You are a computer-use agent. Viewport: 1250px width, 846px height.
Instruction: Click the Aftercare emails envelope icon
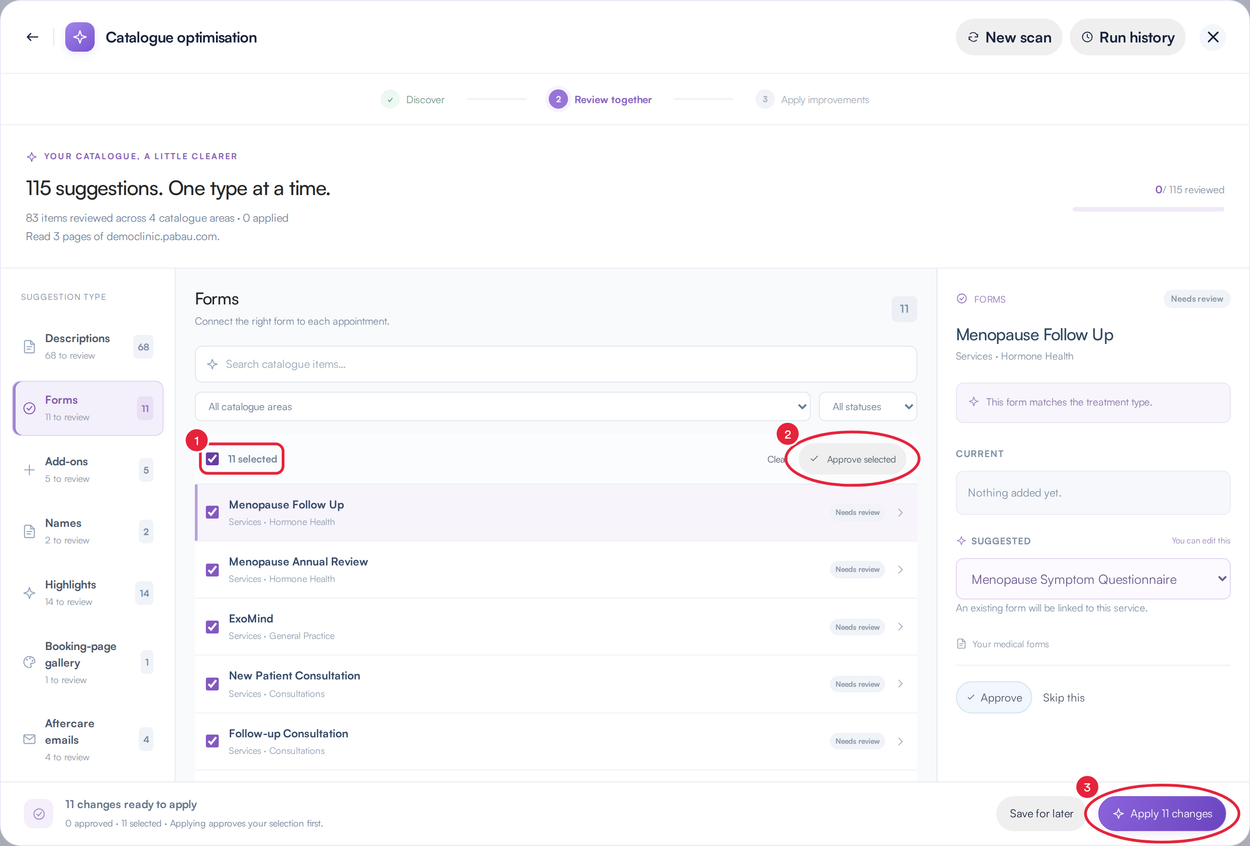coord(29,739)
